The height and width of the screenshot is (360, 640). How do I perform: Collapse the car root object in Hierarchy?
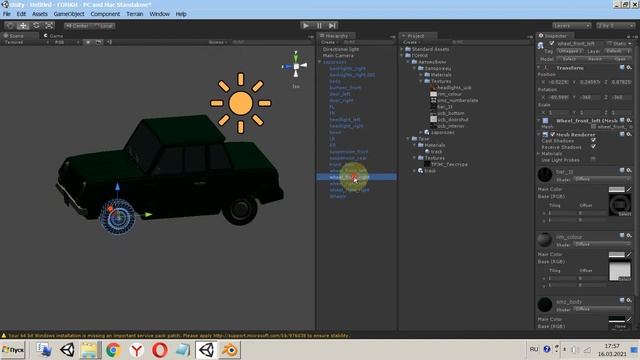point(320,62)
